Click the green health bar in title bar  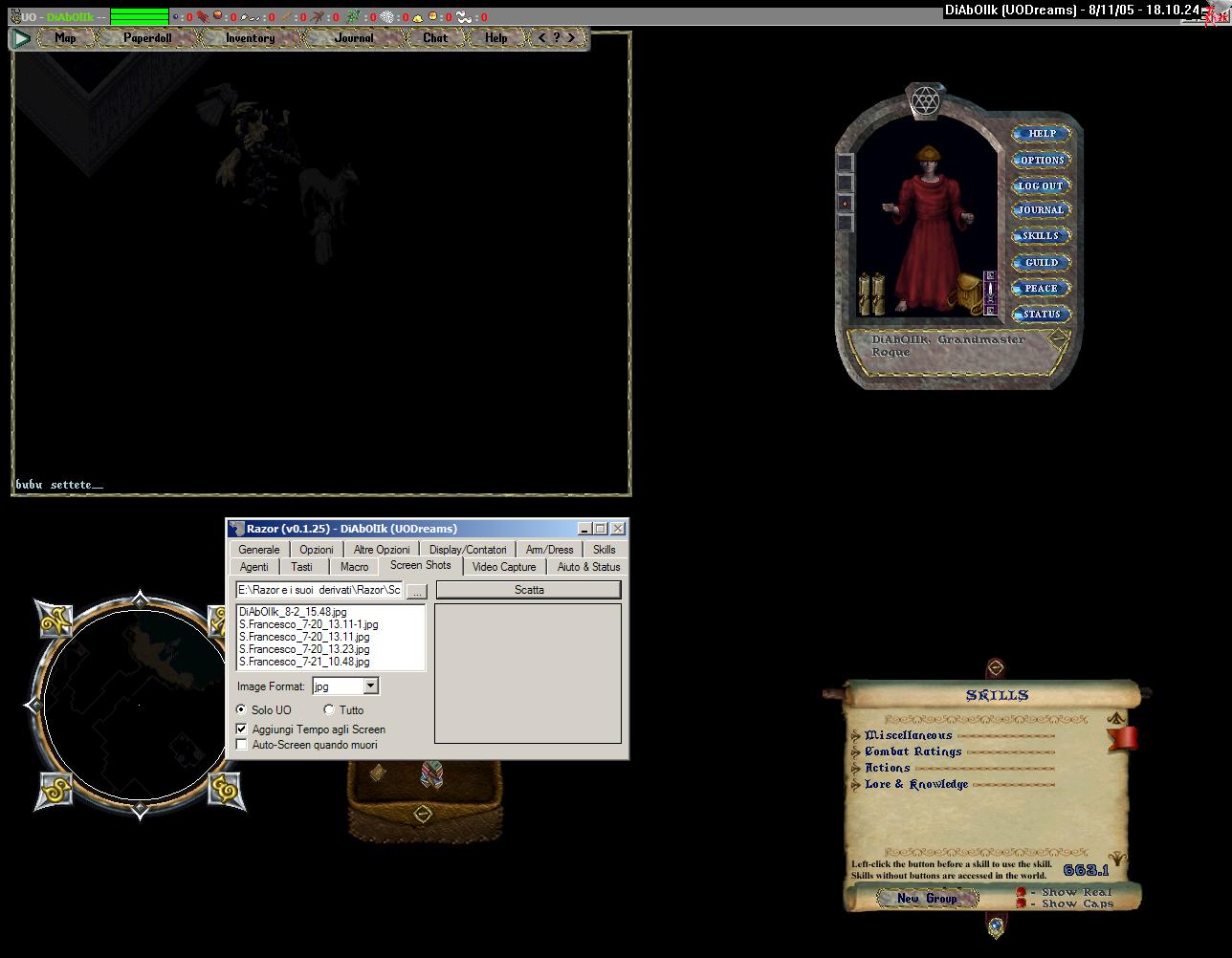click(x=140, y=16)
